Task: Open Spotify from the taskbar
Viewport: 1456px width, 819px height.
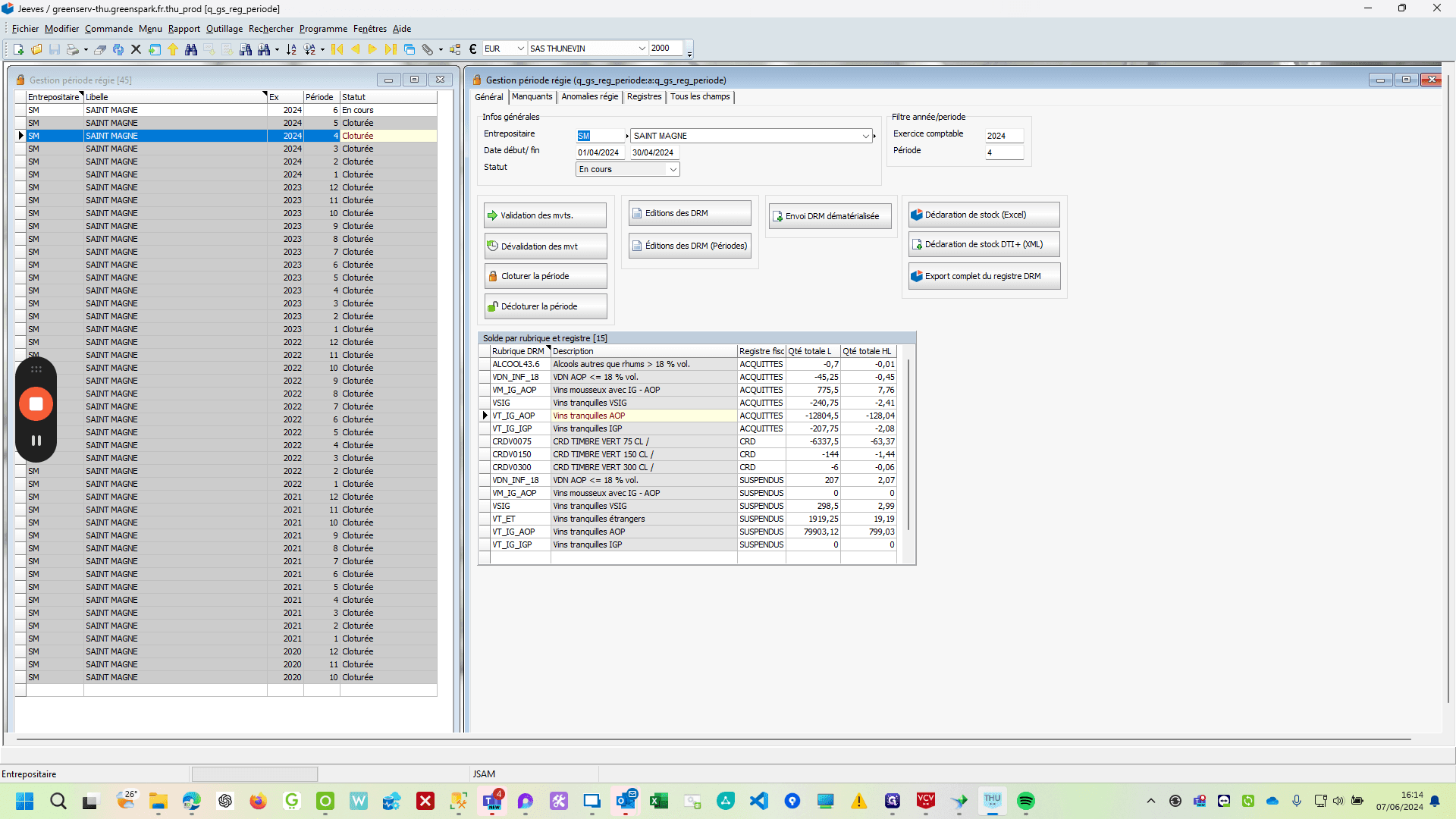Action: 1025,801
